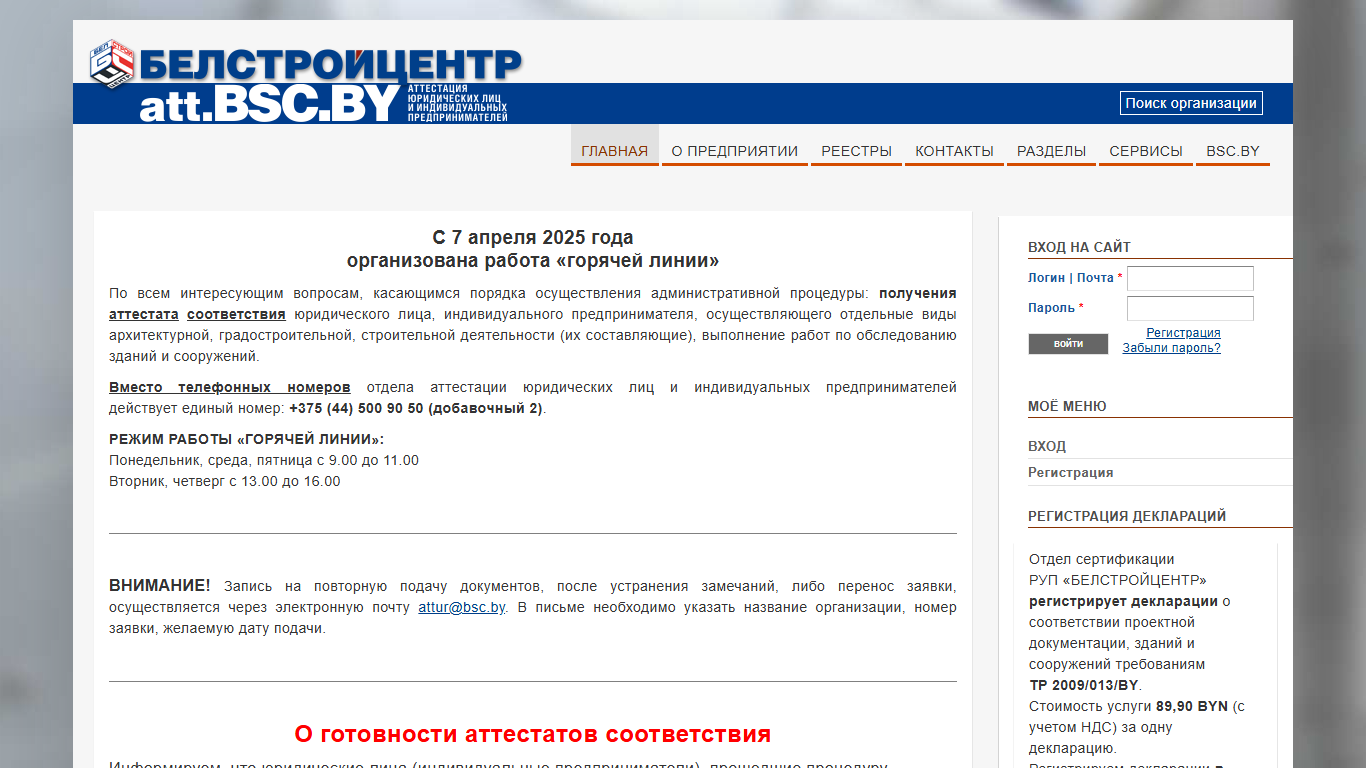
Task: Click the ВОЙТИ login button
Action: pyautogui.click(x=1068, y=344)
